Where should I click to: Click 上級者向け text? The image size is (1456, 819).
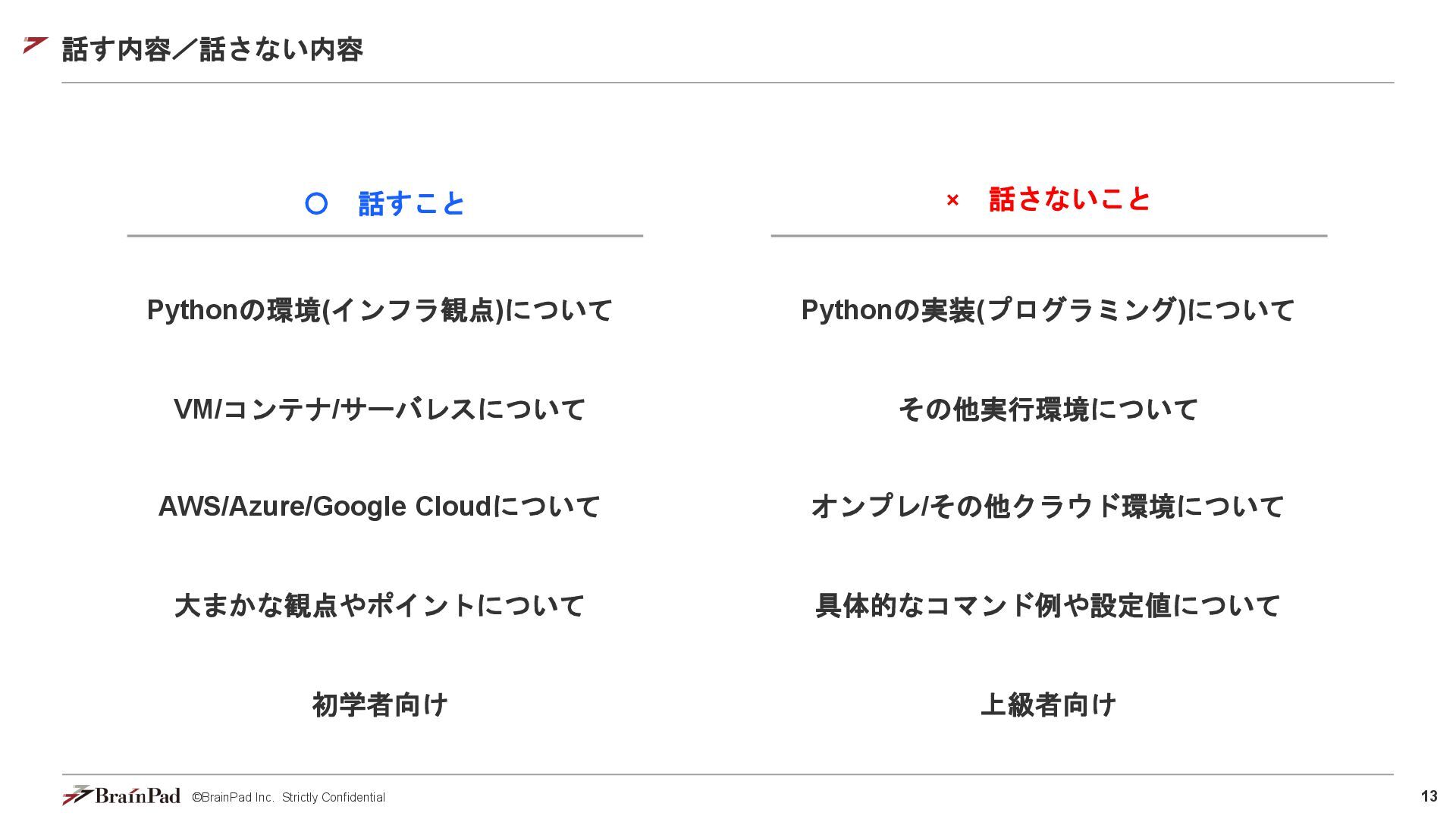[1048, 704]
